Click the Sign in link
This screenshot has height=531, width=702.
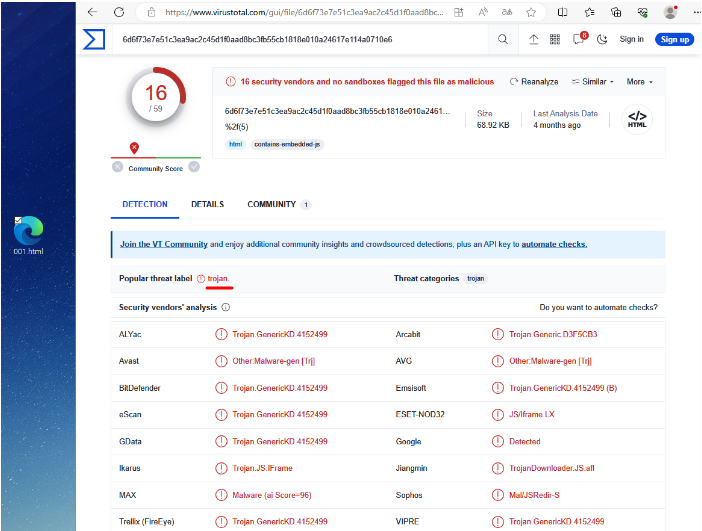click(631, 39)
